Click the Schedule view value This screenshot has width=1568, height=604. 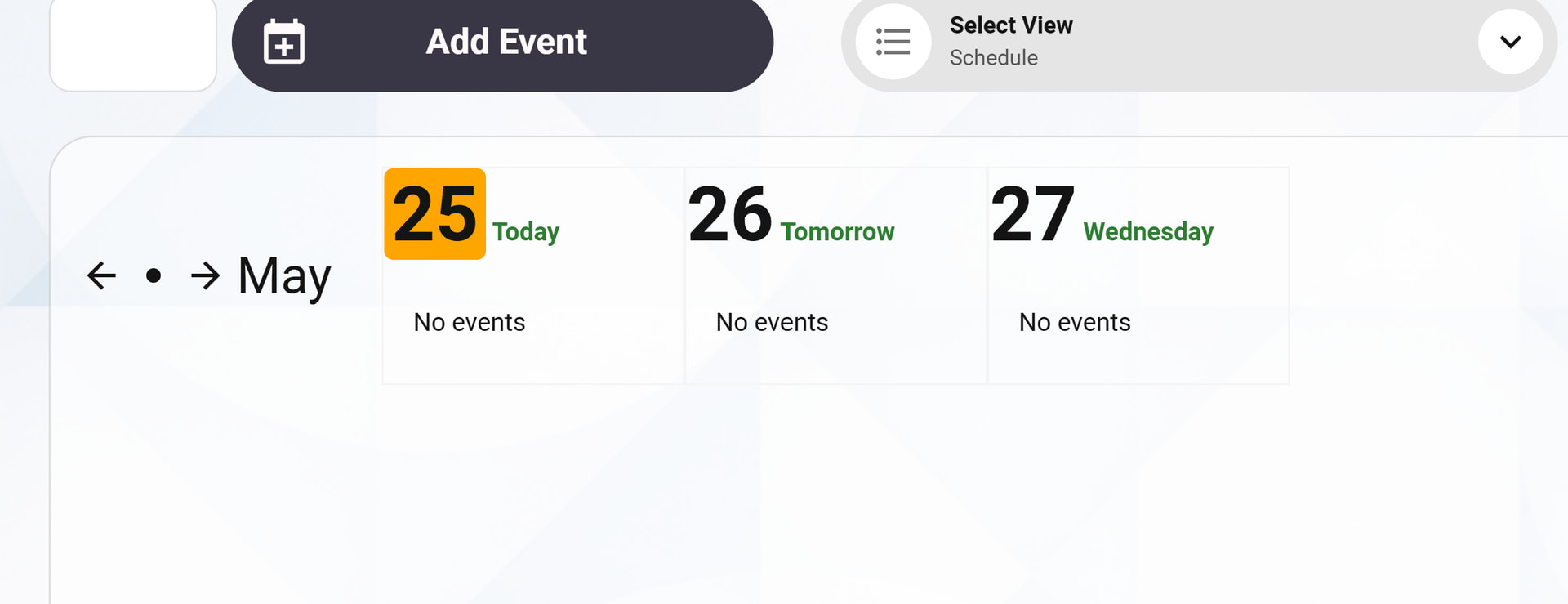(994, 58)
